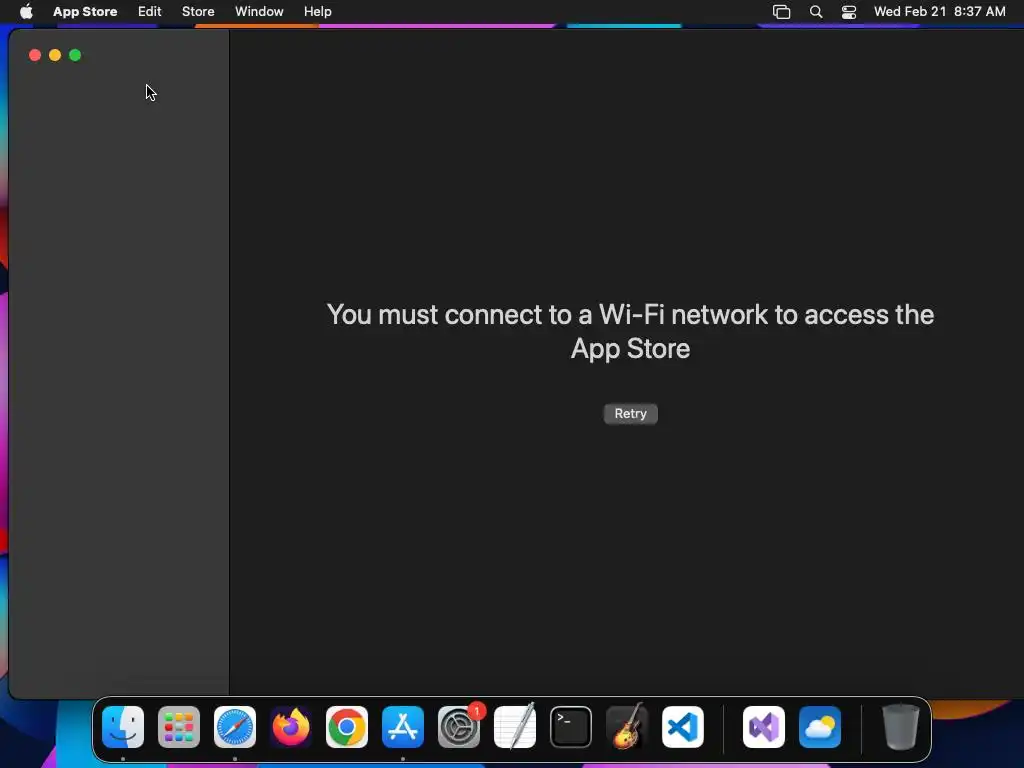This screenshot has height=768, width=1024.
Task: Click the date and time in menu bar
Action: click(940, 11)
